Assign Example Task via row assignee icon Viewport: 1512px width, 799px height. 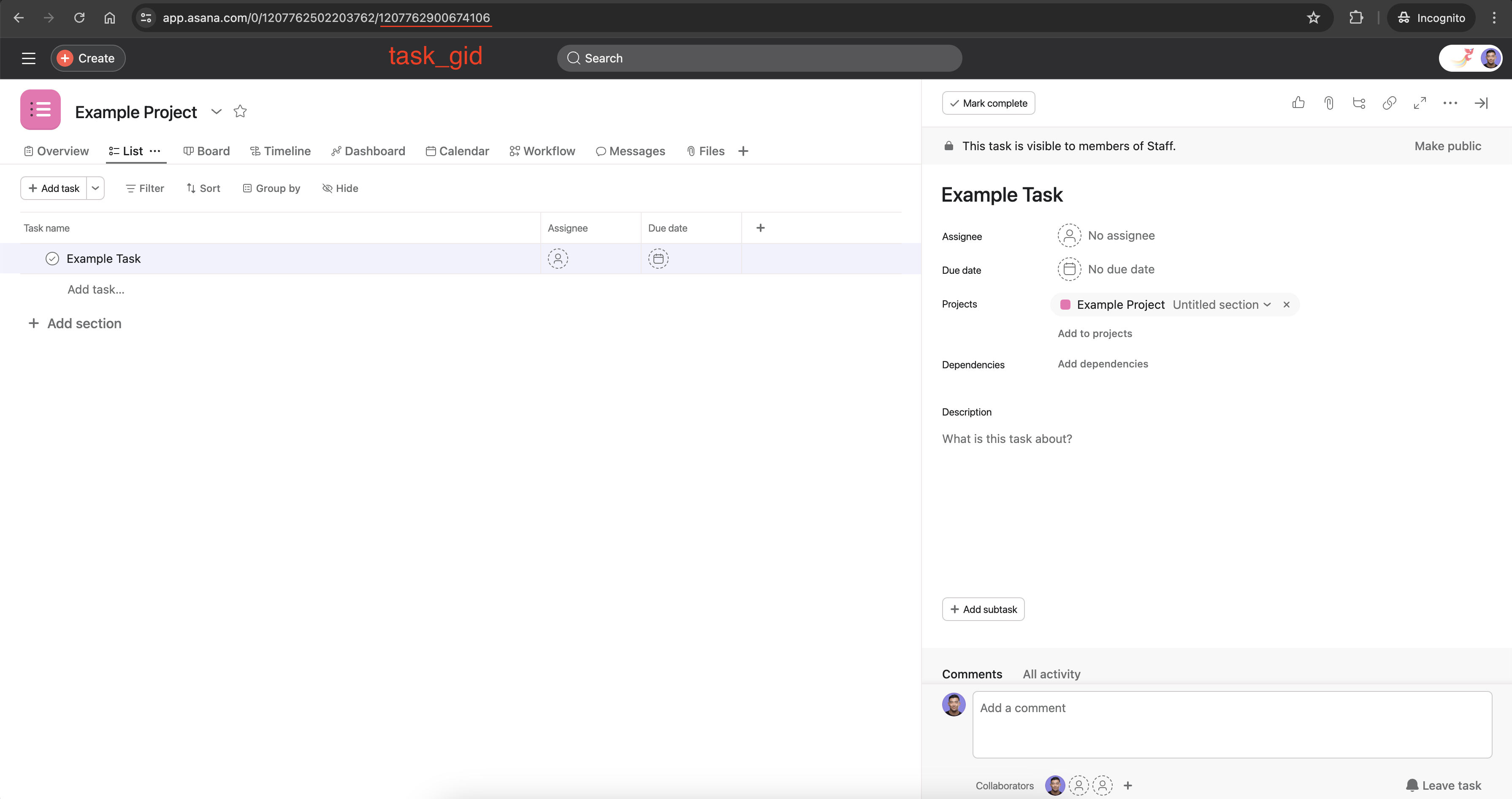[558, 259]
